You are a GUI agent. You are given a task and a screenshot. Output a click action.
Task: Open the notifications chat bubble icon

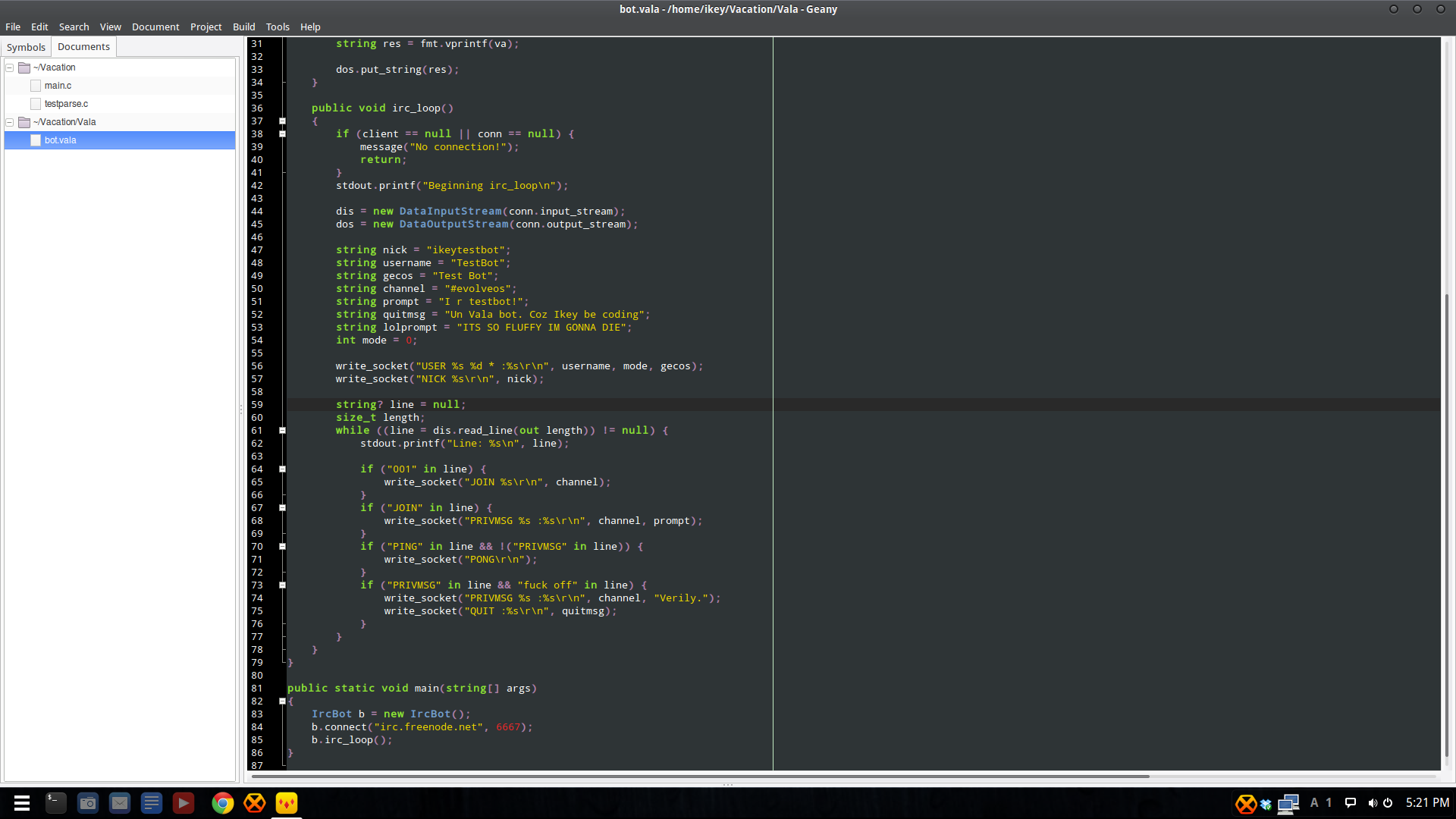coord(1351,803)
